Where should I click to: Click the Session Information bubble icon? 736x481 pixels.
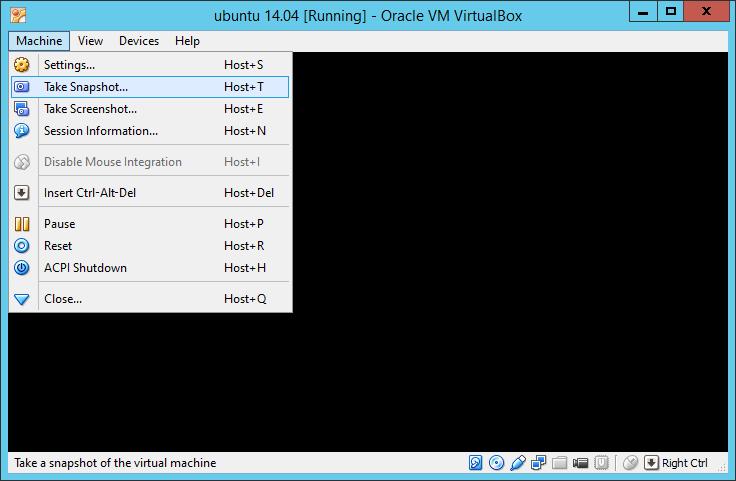22,130
